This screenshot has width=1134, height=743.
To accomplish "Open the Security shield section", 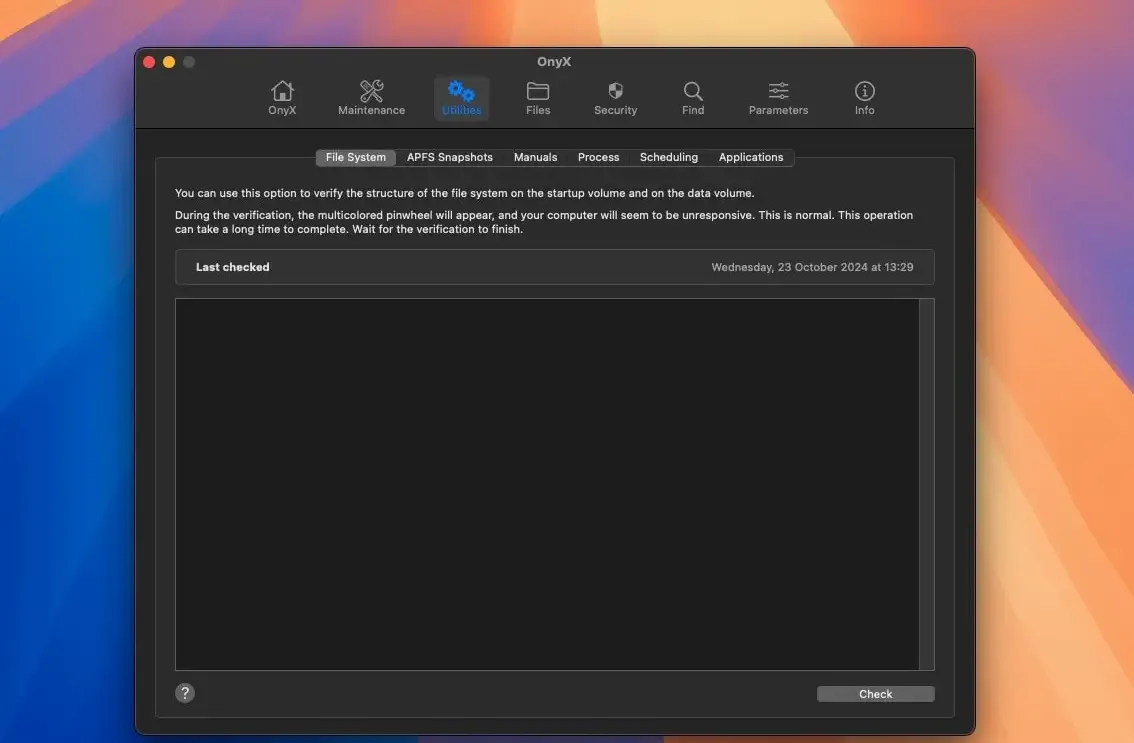I will (x=615, y=98).
